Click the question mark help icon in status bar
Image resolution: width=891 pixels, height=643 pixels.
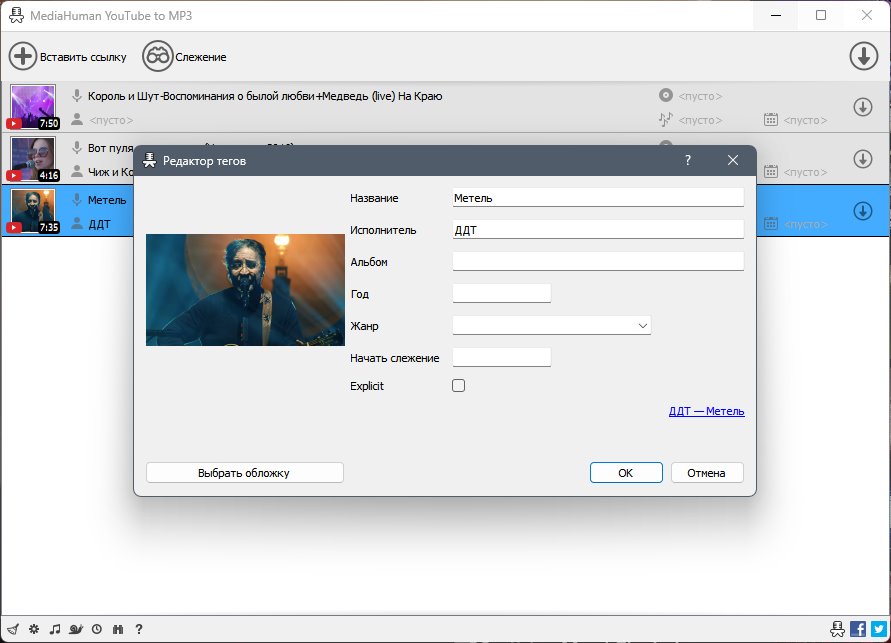[x=139, y=629]
